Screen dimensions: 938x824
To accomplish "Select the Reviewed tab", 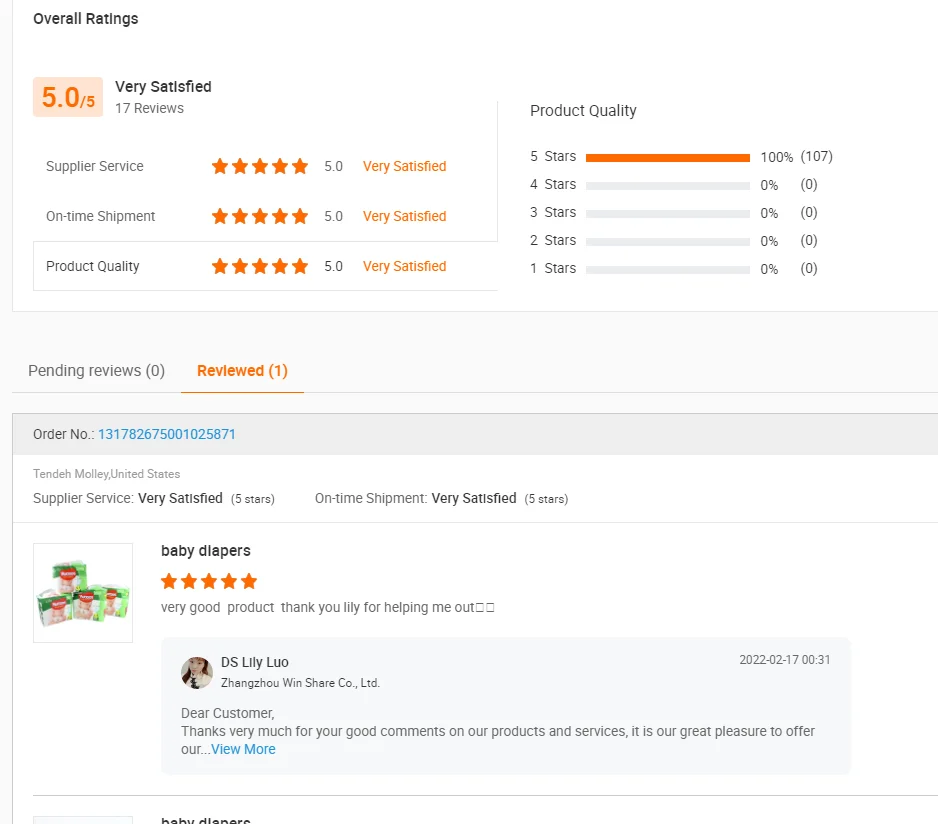I will (x=242, y=371).
